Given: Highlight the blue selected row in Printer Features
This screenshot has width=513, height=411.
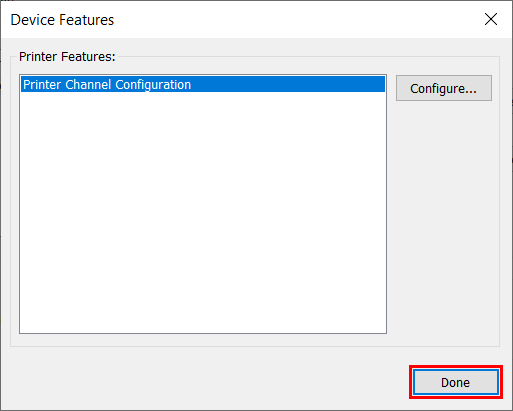Looking at the screenshot, I should pos(203,84).
